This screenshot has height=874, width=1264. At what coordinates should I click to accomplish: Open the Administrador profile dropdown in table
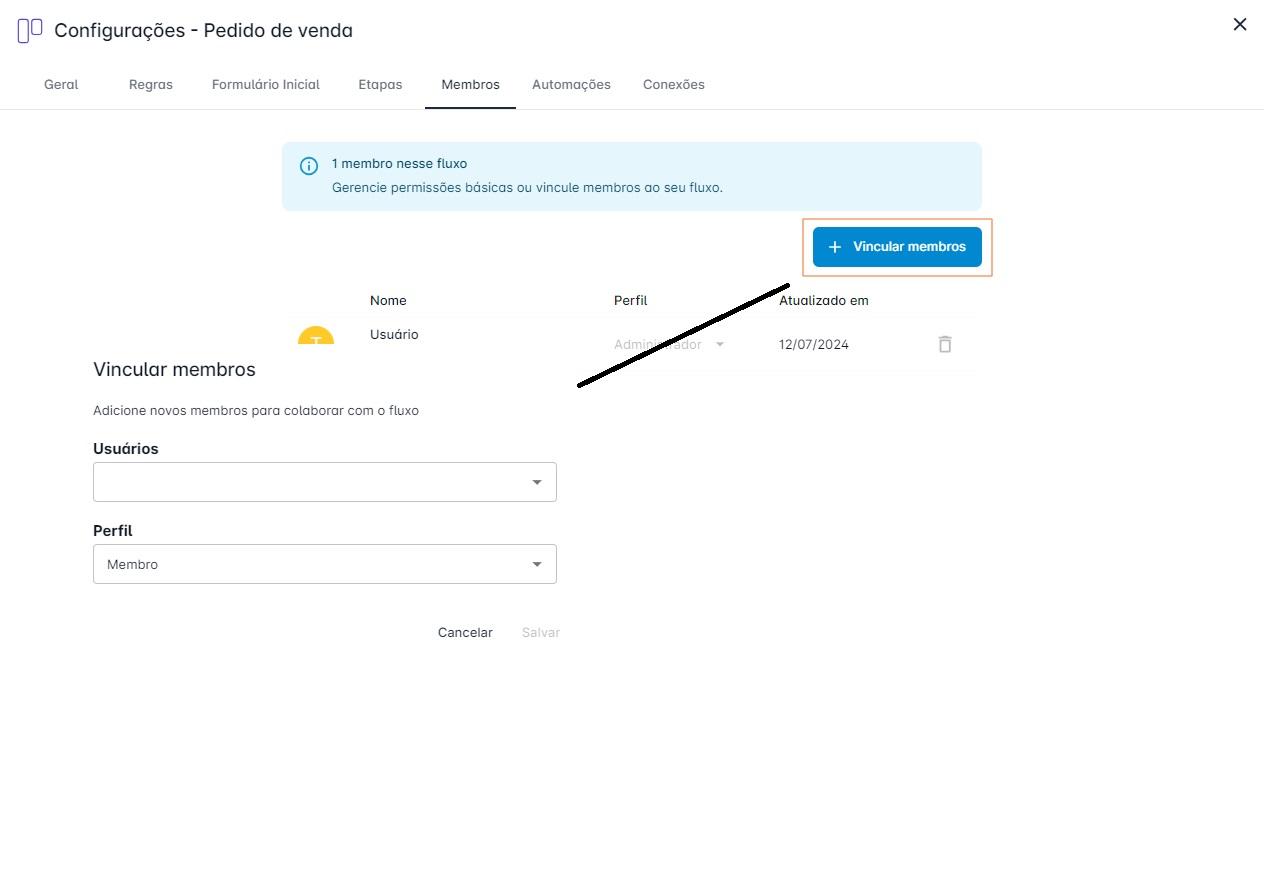click(669, 344)
